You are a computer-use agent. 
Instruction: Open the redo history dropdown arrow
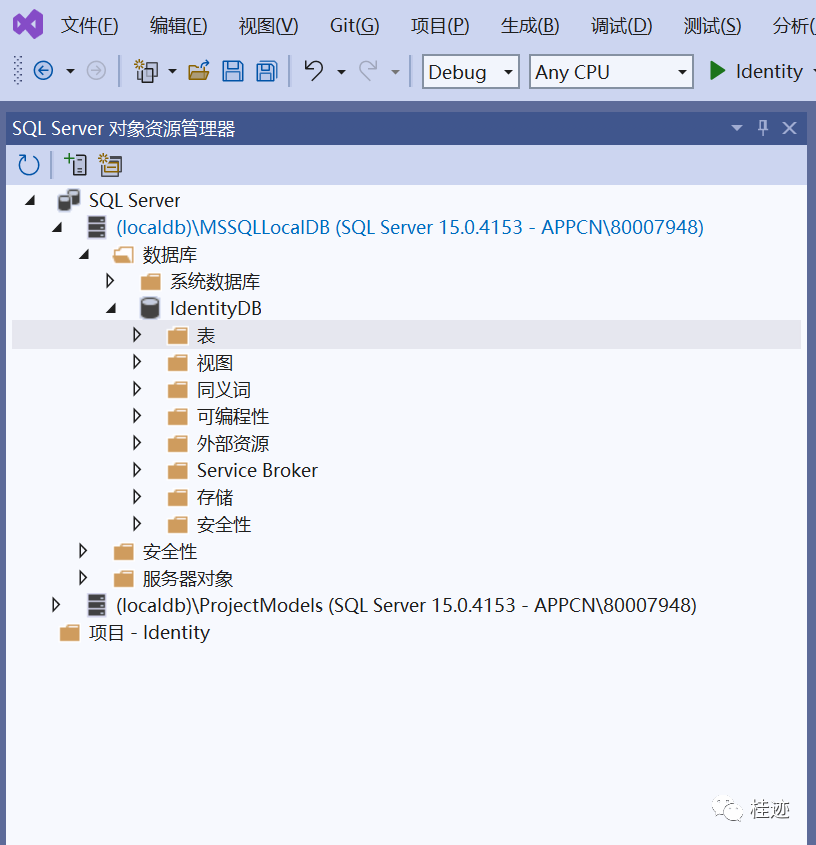395,71
